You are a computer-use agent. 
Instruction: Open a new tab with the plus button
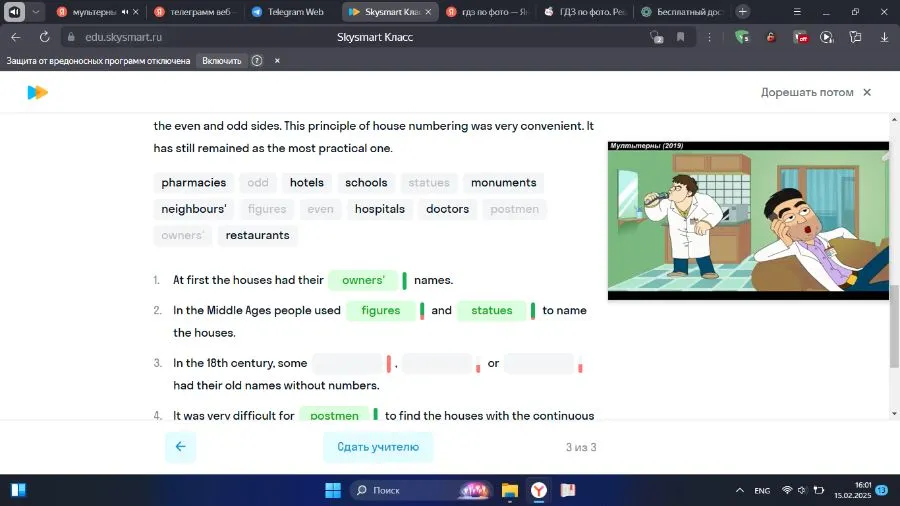(742, 11)
